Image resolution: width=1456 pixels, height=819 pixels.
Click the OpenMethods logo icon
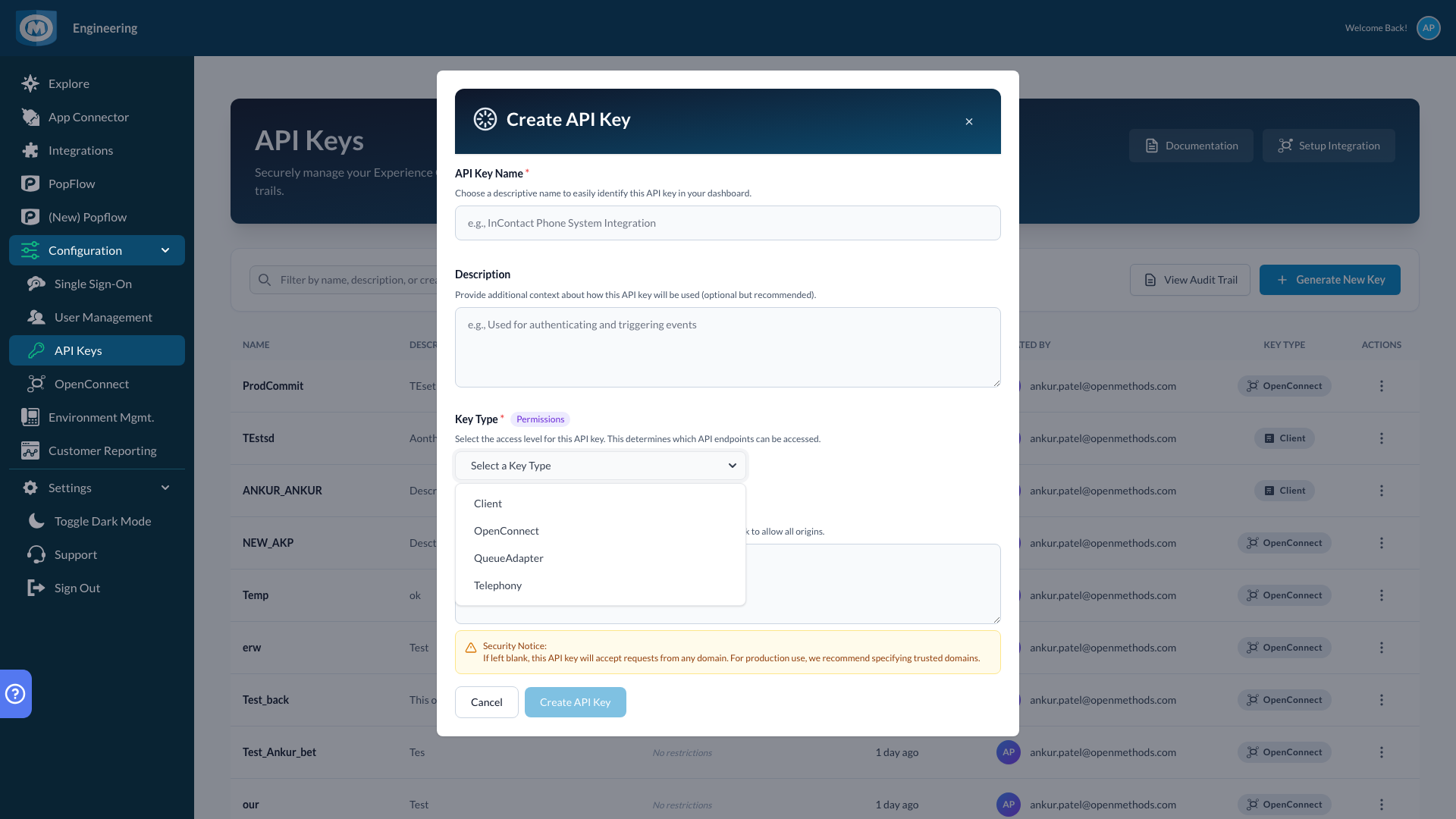[x=36, y=28]
